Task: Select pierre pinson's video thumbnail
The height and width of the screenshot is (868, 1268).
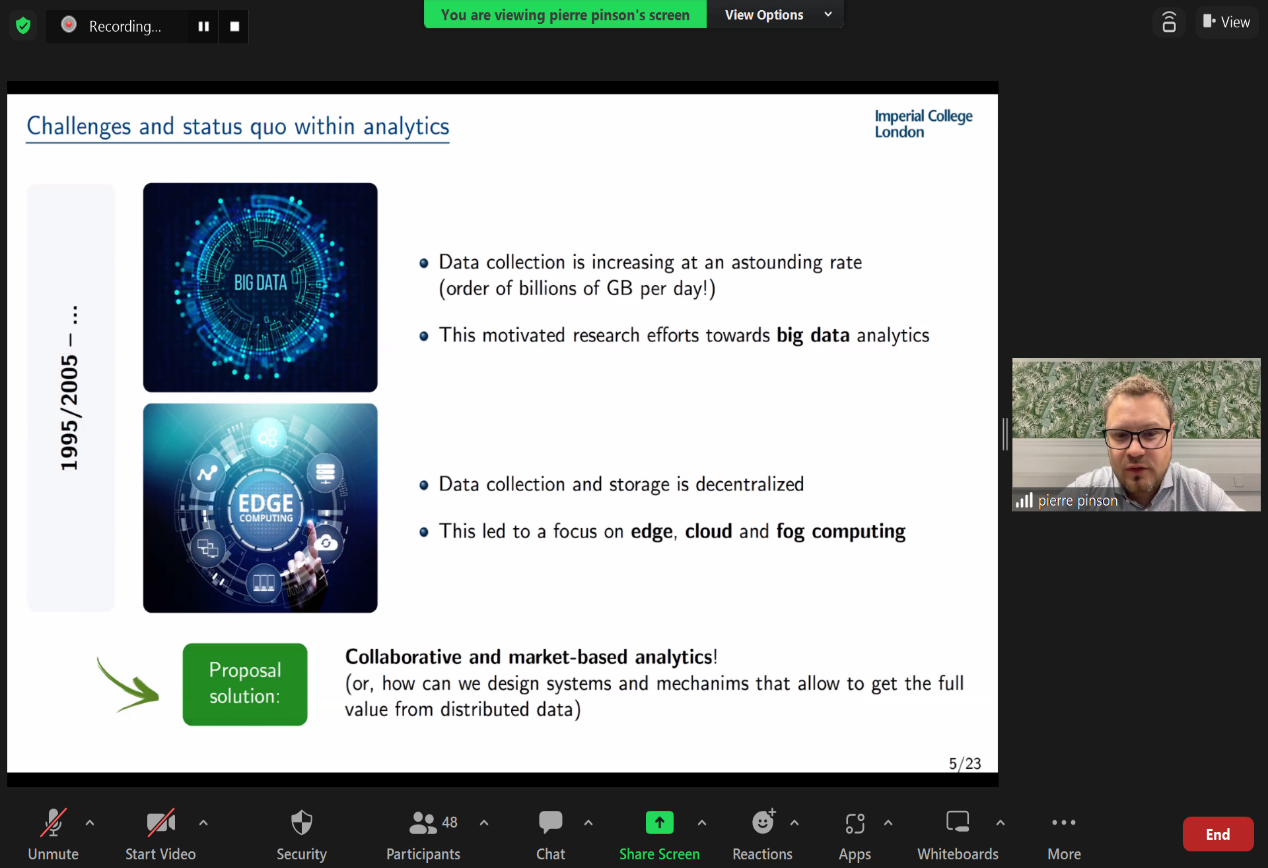Action: pyautogui.click(x=1136, y=435)
